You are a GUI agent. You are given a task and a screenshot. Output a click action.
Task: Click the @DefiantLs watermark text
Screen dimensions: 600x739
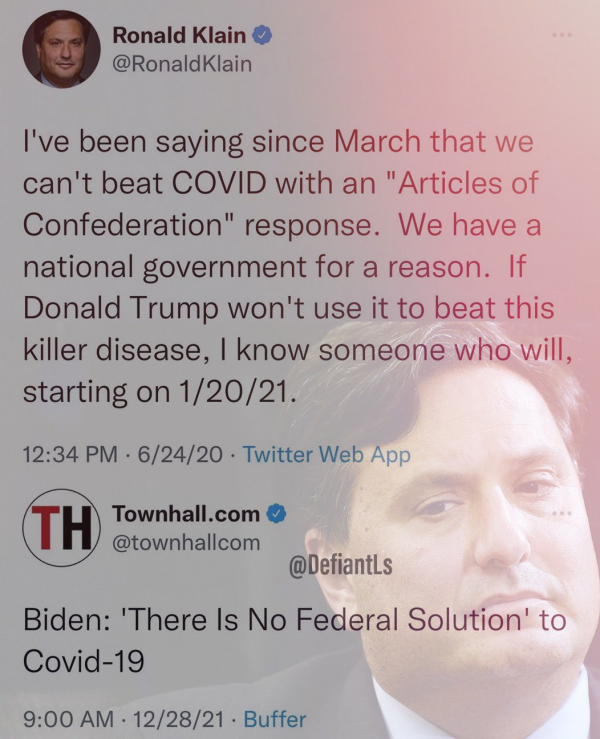point(340,565)
